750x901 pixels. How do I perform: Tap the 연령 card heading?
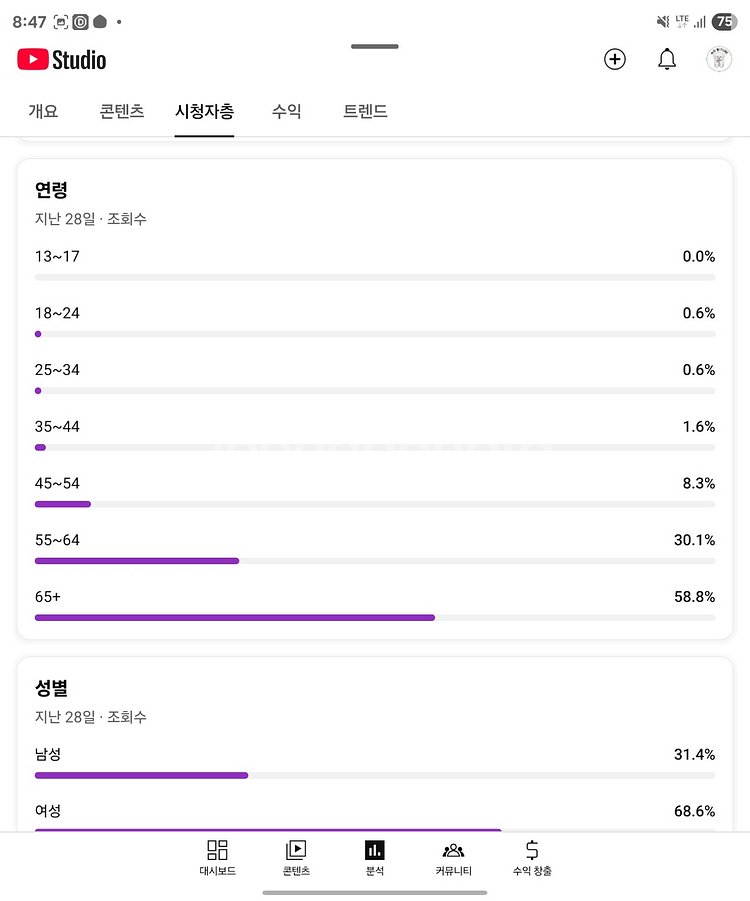pyautogui.click(x=51, y=190)
